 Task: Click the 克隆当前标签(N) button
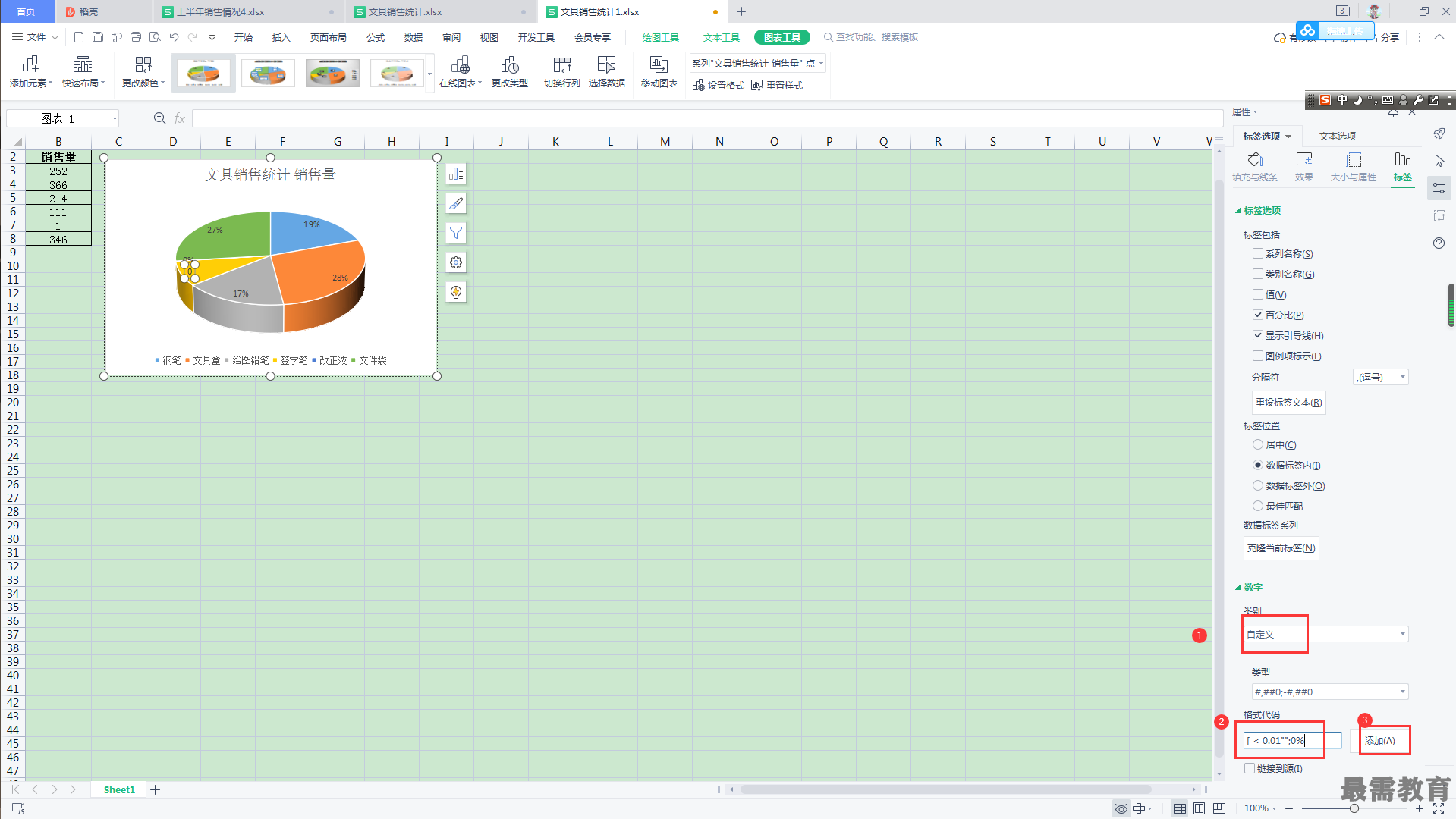coord(1281,548)
